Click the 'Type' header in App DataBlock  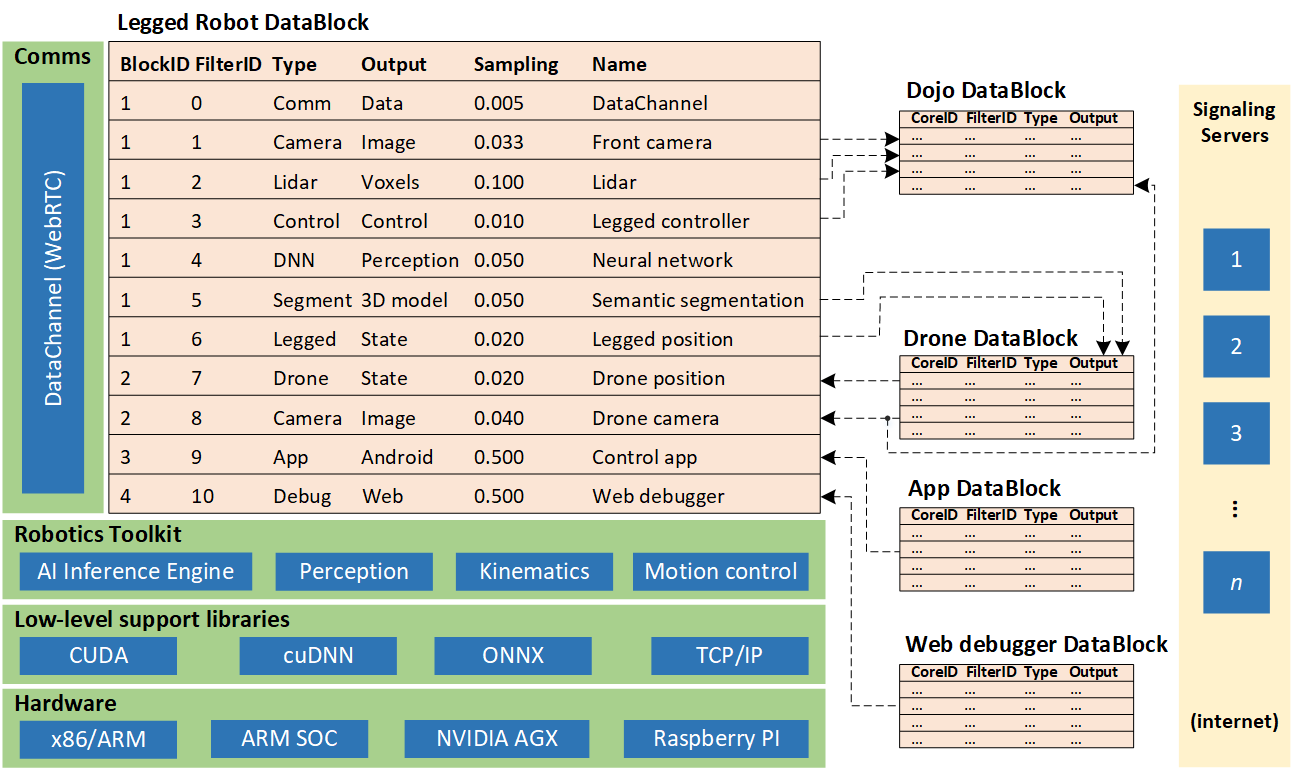coord(1041,515)
